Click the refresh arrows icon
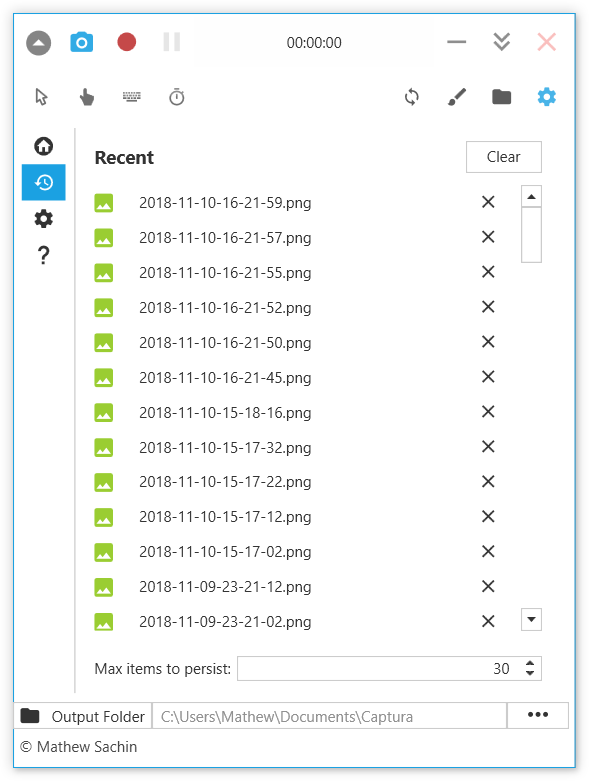The height and width of the screenshot is (781, 589). tap(412, 97)
